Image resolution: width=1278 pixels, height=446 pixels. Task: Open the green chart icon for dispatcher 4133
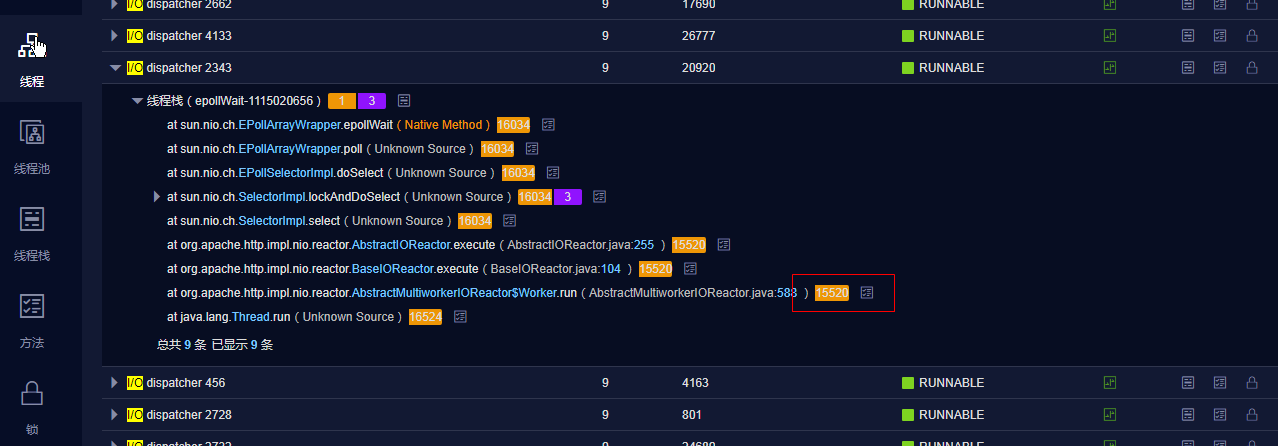coord(1109,36)
